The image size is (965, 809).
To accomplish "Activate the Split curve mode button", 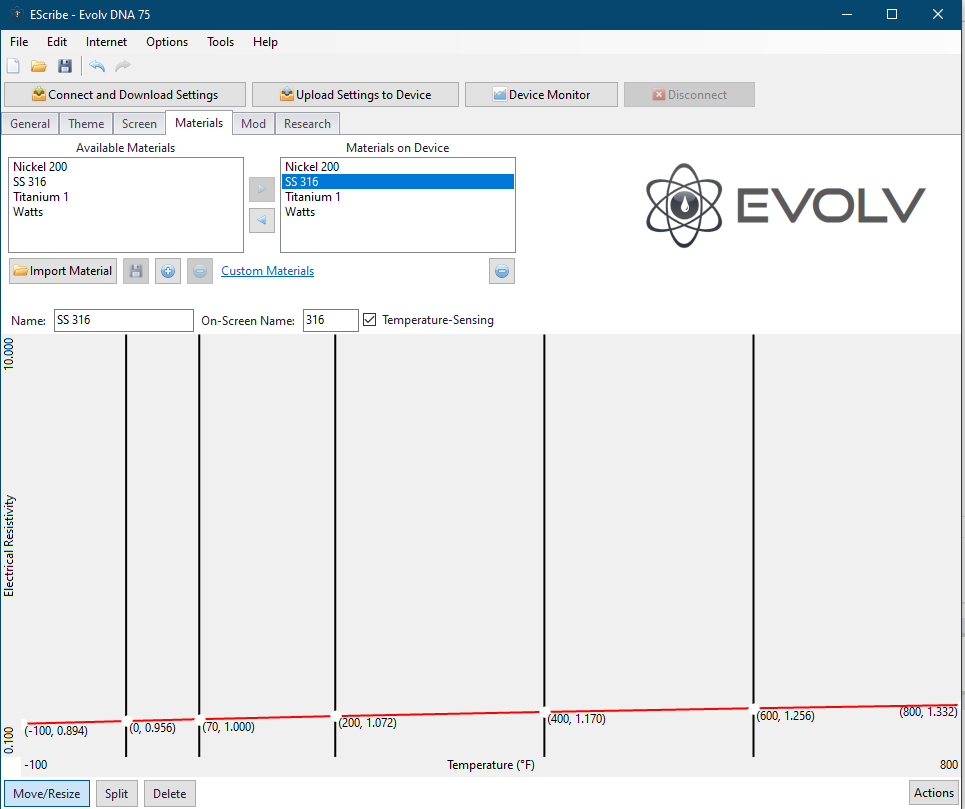I will pos(117,793).
